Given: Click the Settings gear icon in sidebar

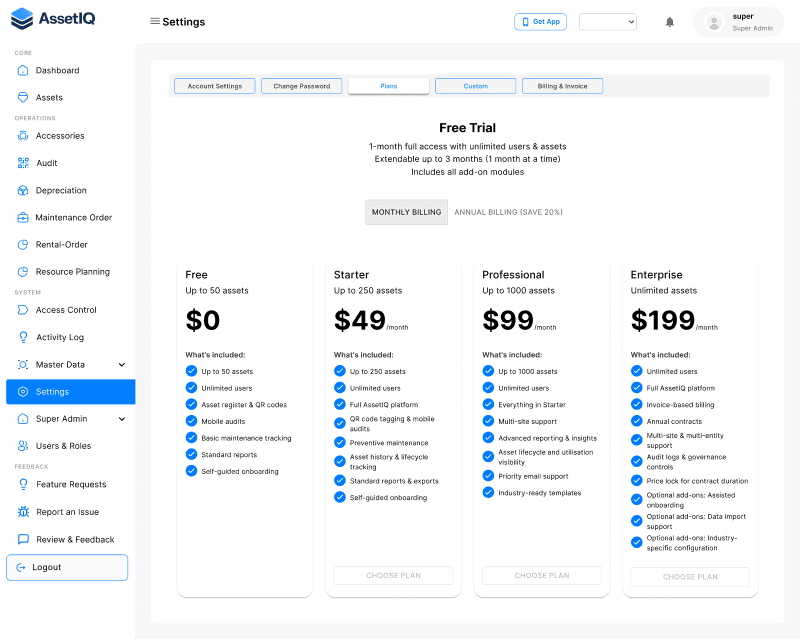Looking at the screenshot, I should click(23, 391).
